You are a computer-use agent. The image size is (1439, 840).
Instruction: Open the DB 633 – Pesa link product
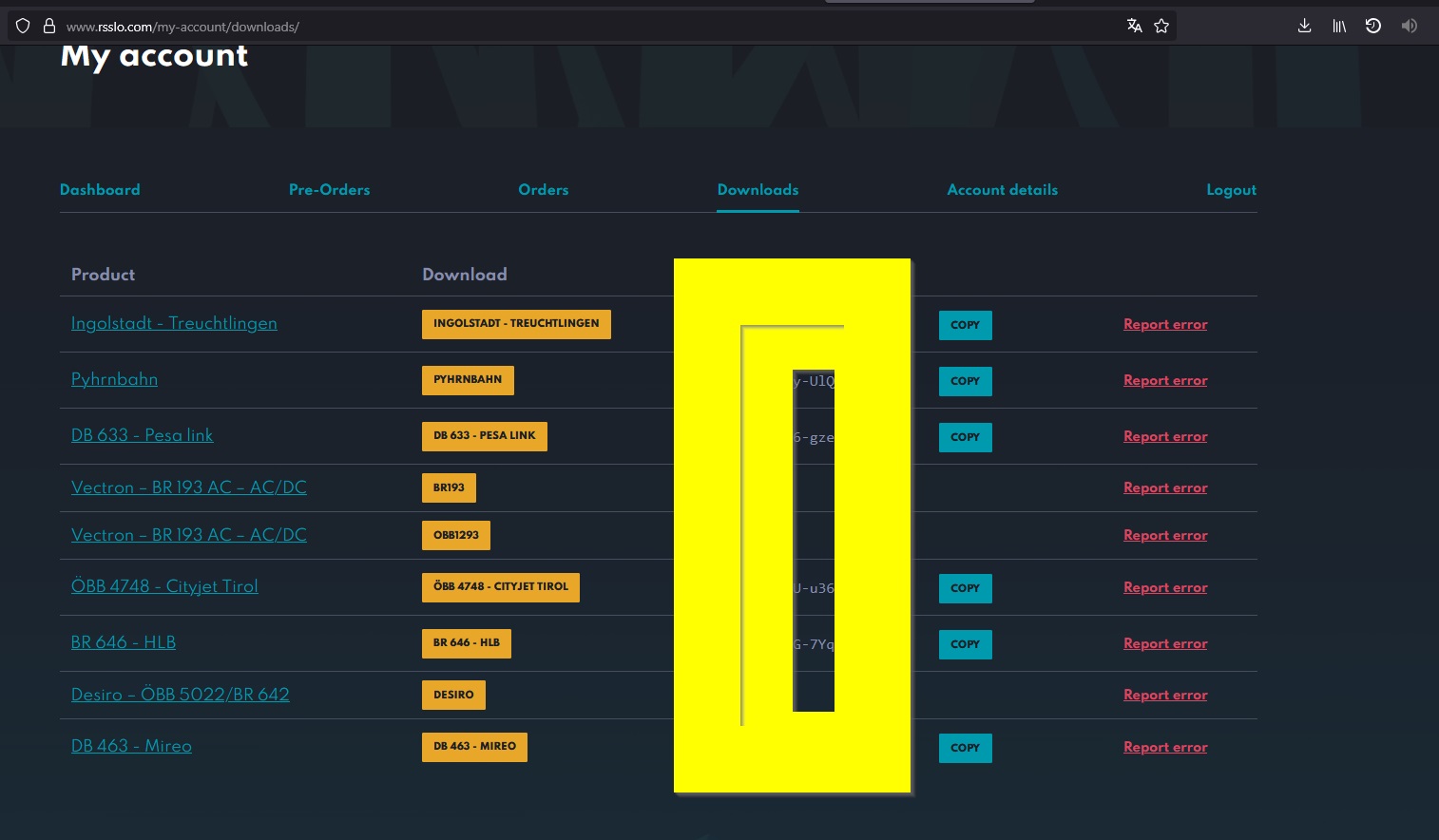coord(142,435)
